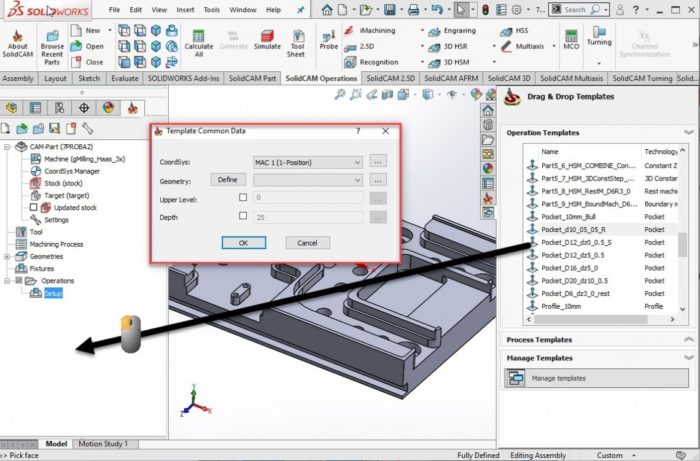Click the Search field in title bar
The width and height of the screenshot is (700, 461).
pos(579,9)
